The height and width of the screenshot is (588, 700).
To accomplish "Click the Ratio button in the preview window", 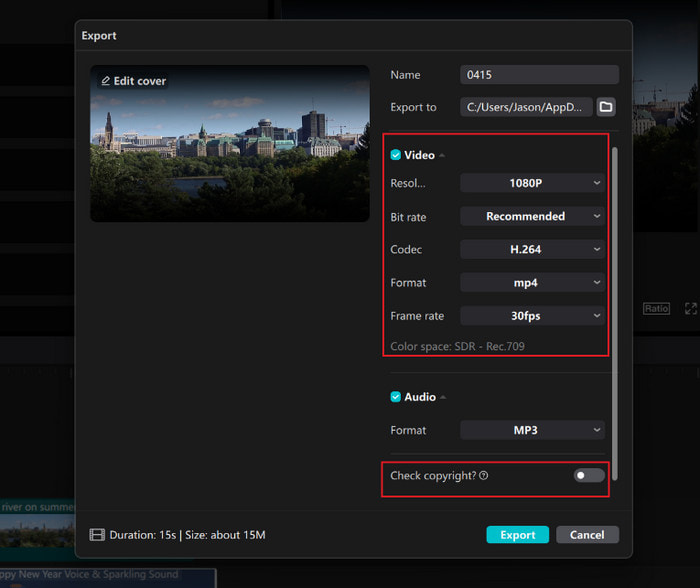I will pyautogui.click(x=656, y=309).
